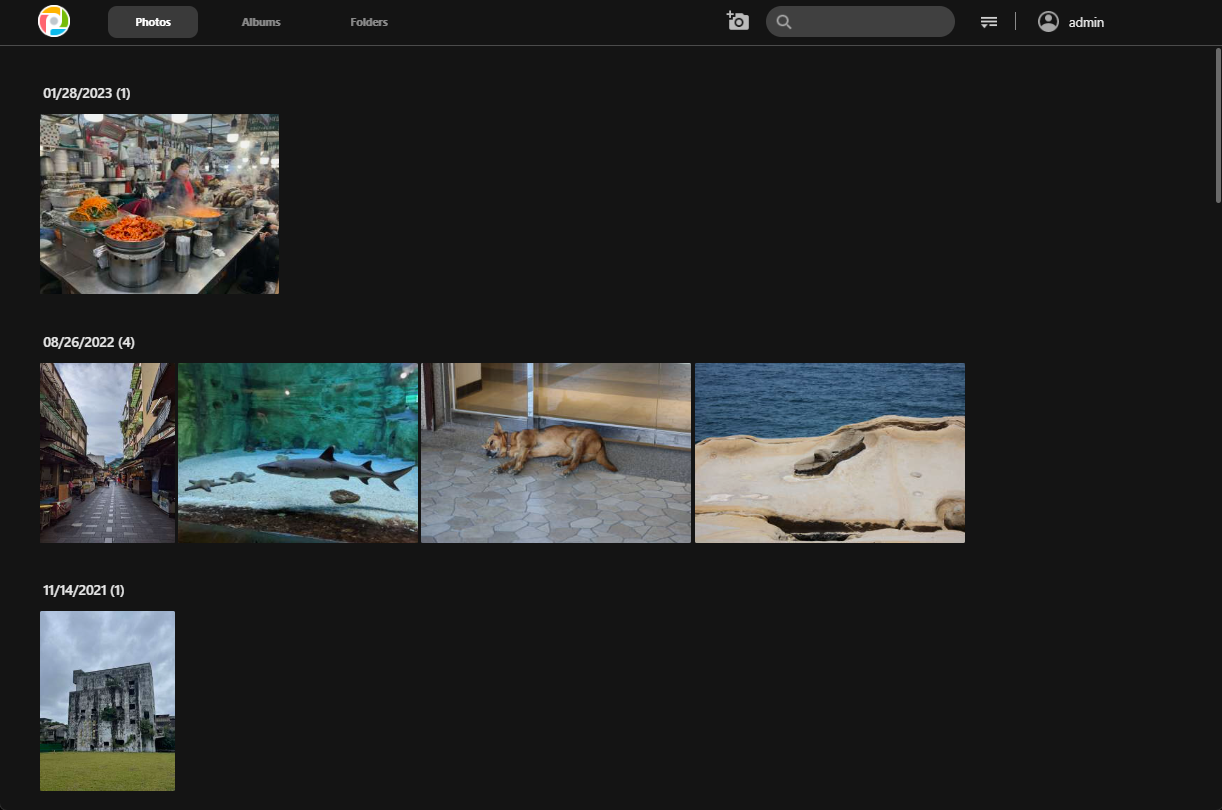The width and height of the screenshot is (1222, 810).
Task: Open the coastal rock formation photo
Action: [830, 453]
